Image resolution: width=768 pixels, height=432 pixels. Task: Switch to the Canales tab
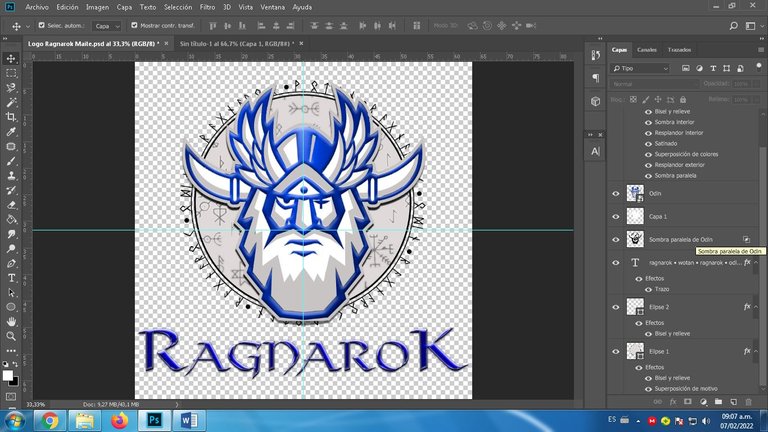click(647, 48)
